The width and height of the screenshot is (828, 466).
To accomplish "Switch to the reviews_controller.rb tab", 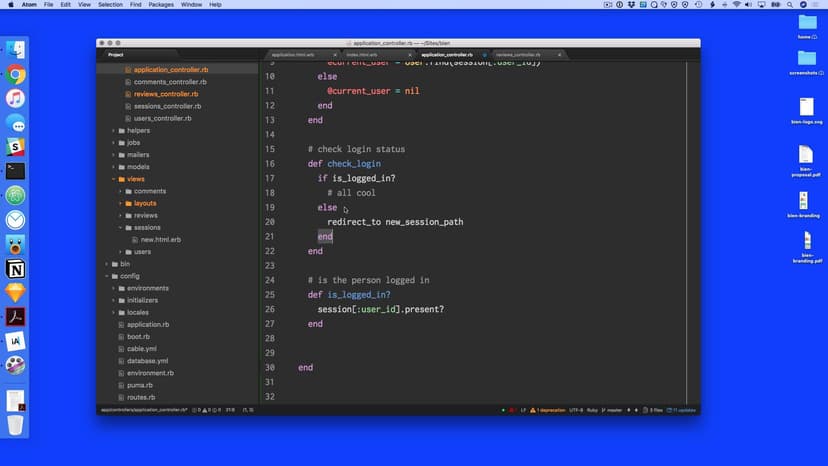I will [518, 55].
